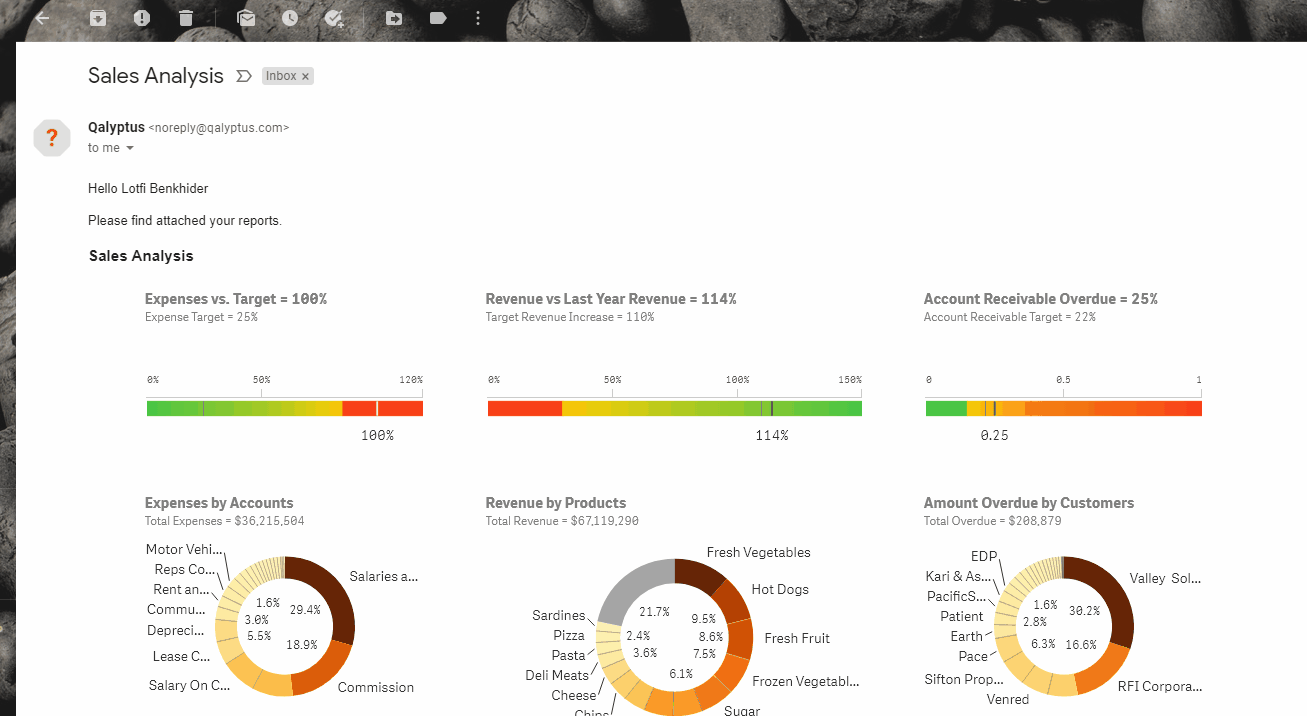Screen dimensions: 1307x716
Task: Click the Sales Analysis subject heading
Action: coord(156,76)
